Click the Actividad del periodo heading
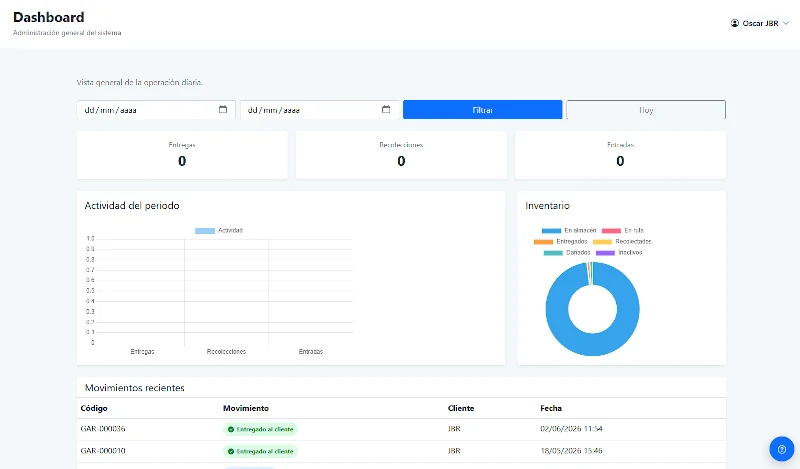 [132, 206]
